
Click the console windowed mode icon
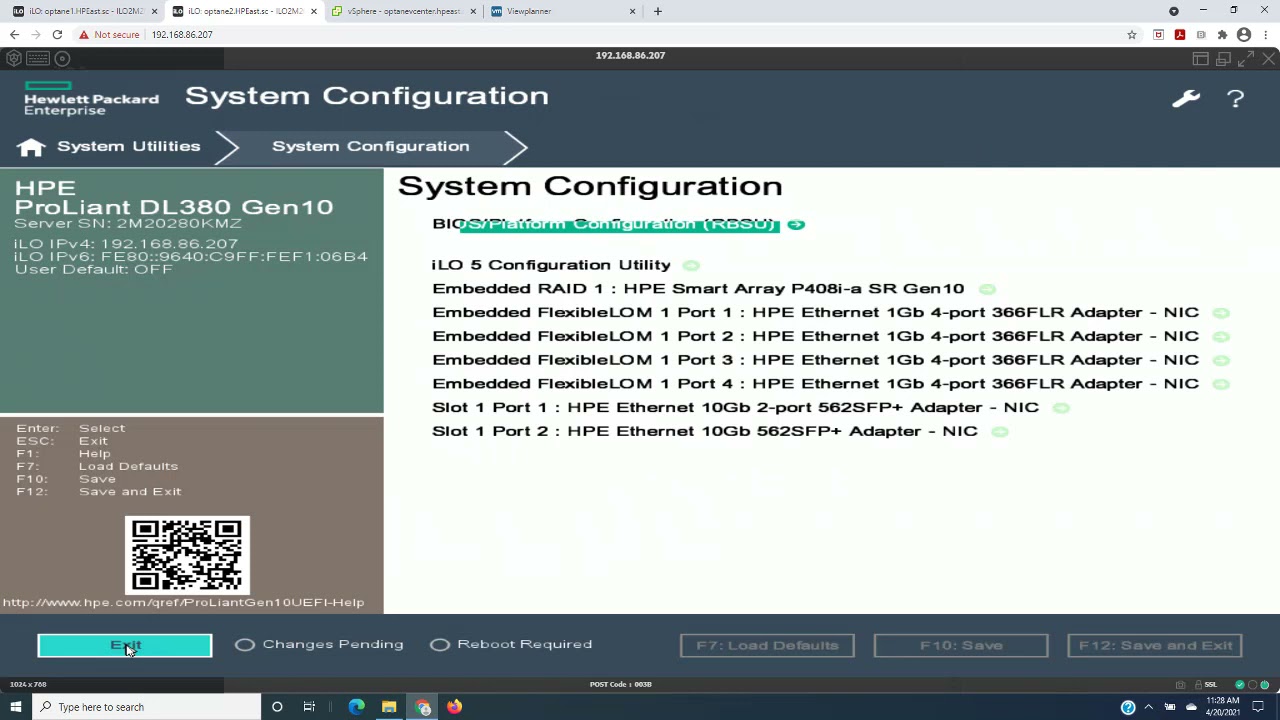(x=1223, y=59)
